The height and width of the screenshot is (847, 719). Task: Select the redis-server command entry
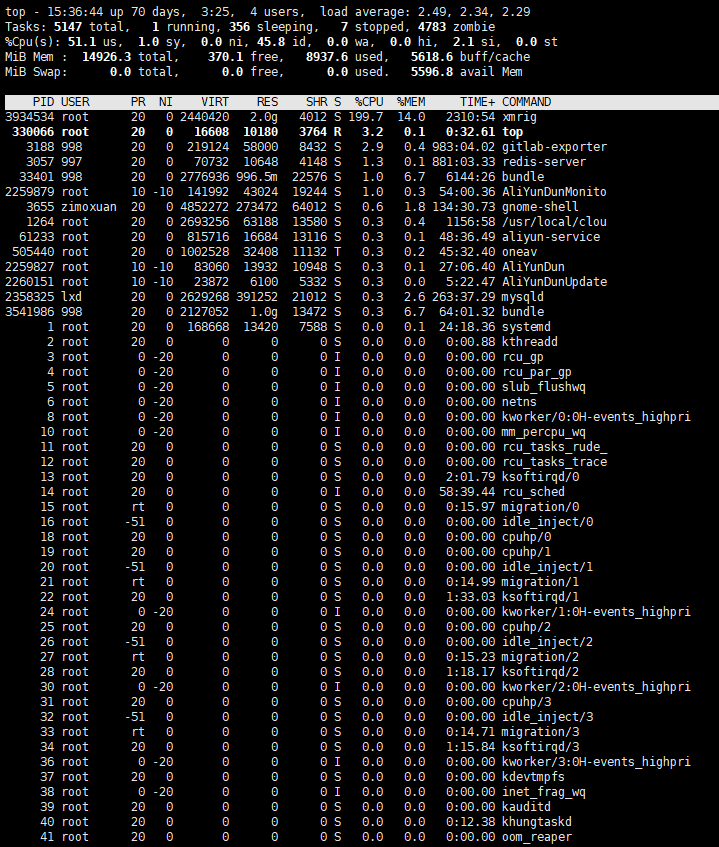click(x=544, y=162)
